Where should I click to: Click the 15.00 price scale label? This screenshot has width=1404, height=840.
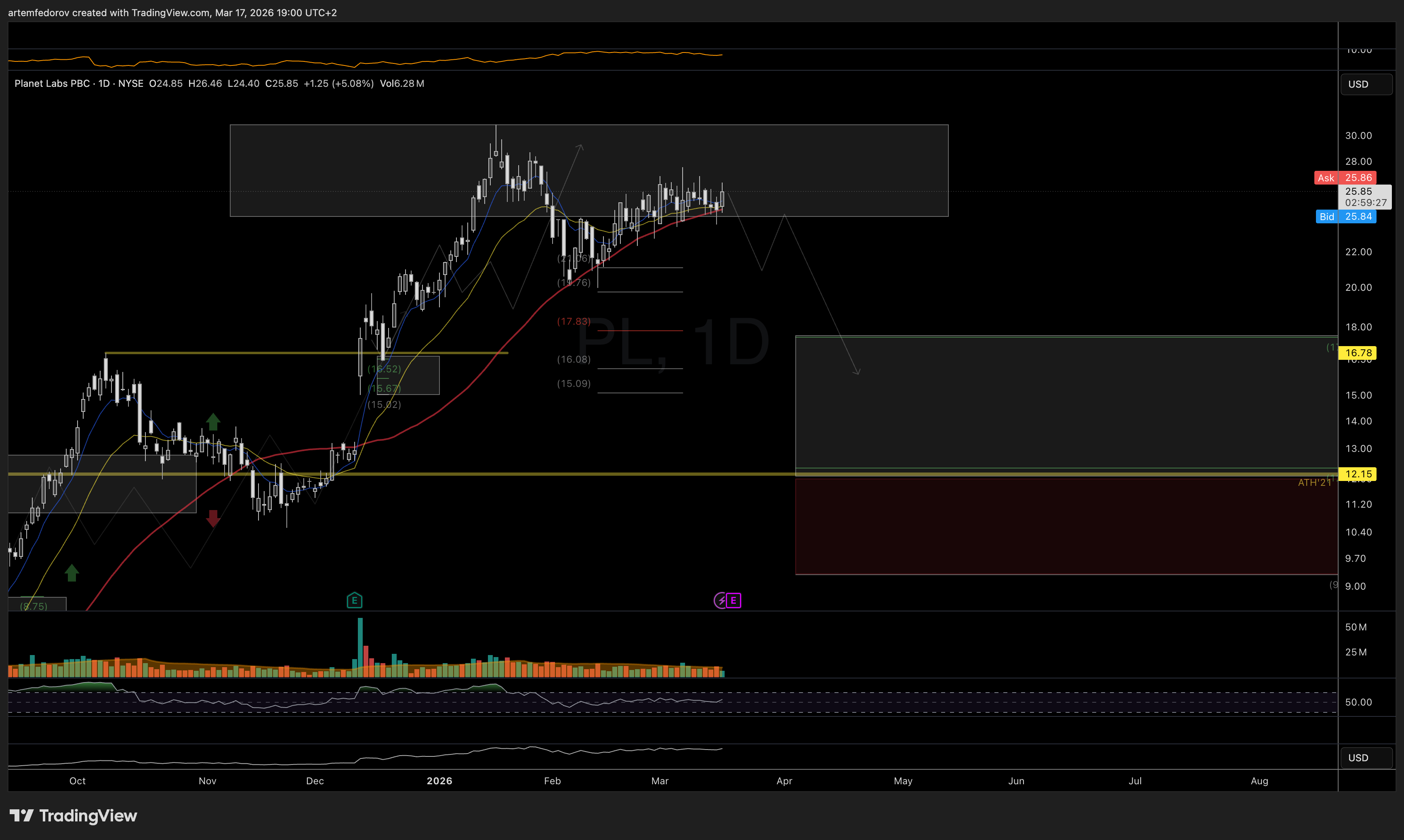pyautogui.click(x=1359, y=396)
